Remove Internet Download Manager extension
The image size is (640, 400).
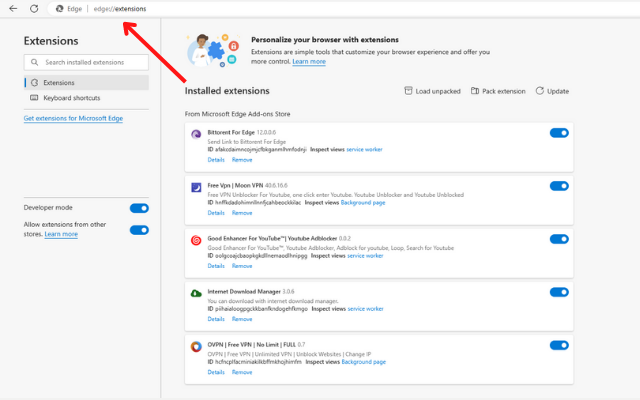click(242, 319)
